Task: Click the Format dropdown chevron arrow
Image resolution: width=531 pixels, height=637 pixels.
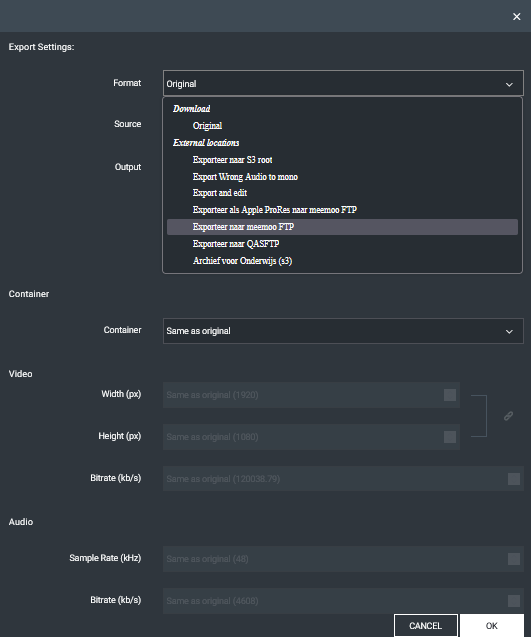Action: tap(509, 84)
